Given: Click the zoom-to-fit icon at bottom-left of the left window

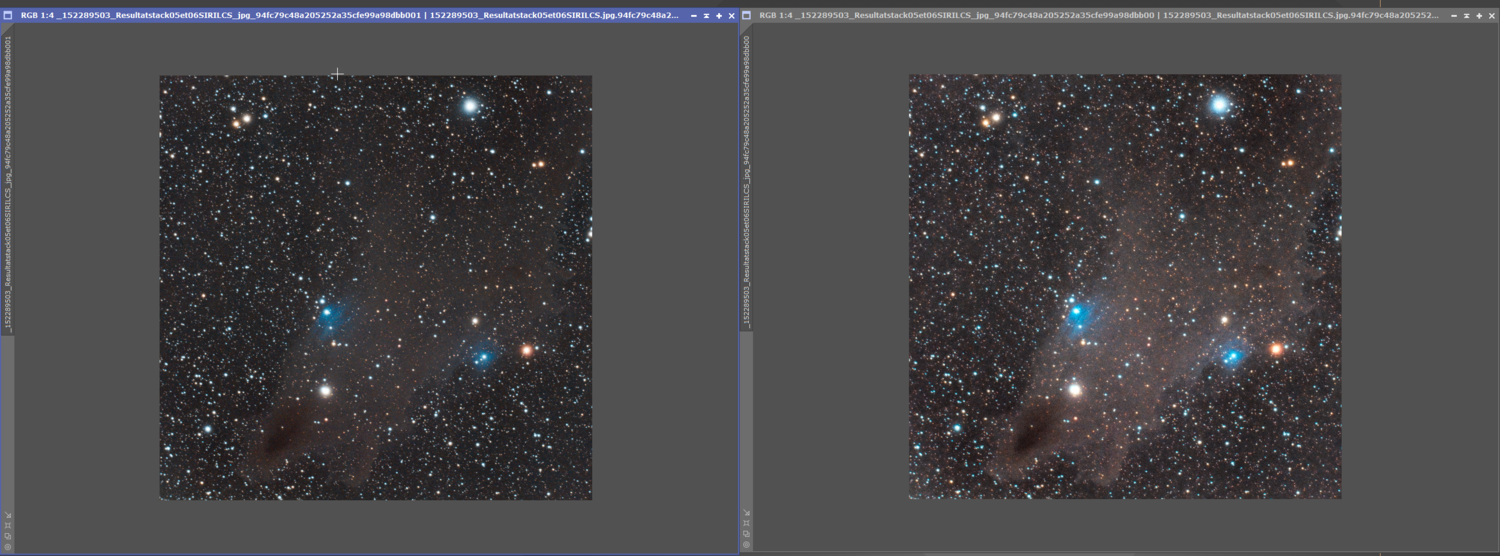Looking at the screenshot, I should coord(8,525).
